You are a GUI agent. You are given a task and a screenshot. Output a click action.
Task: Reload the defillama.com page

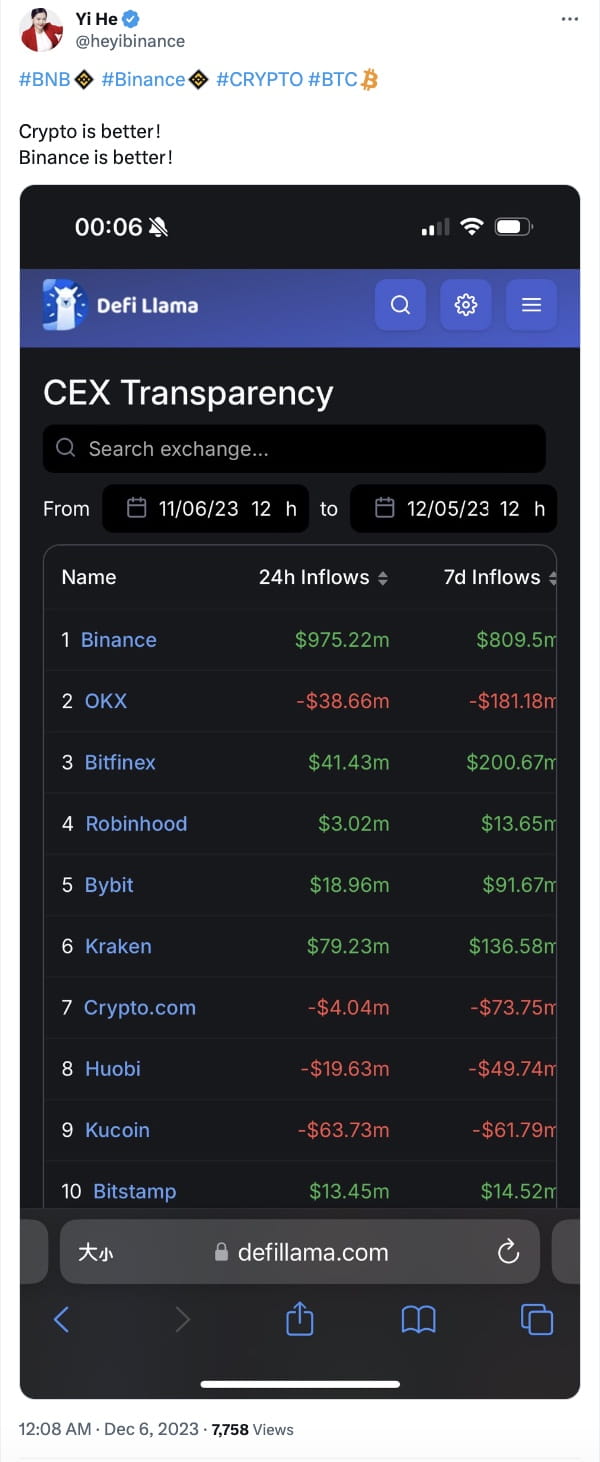(x=508, y=1251)
